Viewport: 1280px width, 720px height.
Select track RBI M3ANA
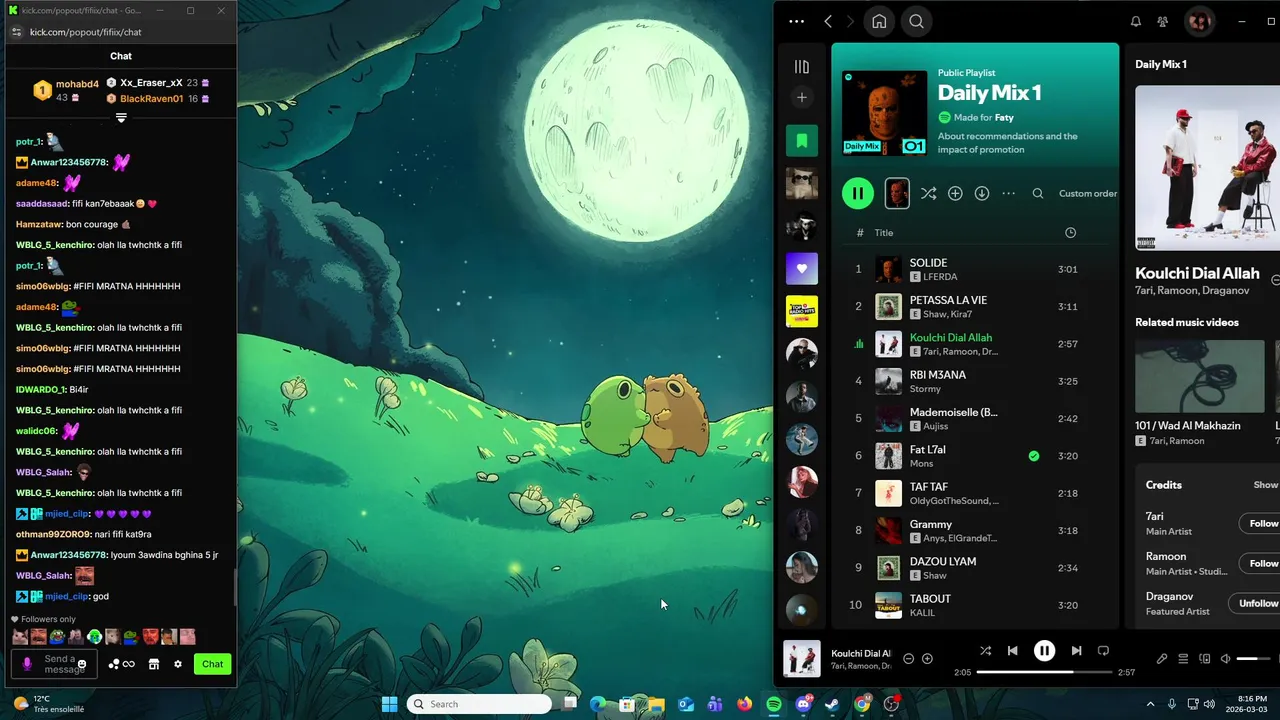(976, 381)
